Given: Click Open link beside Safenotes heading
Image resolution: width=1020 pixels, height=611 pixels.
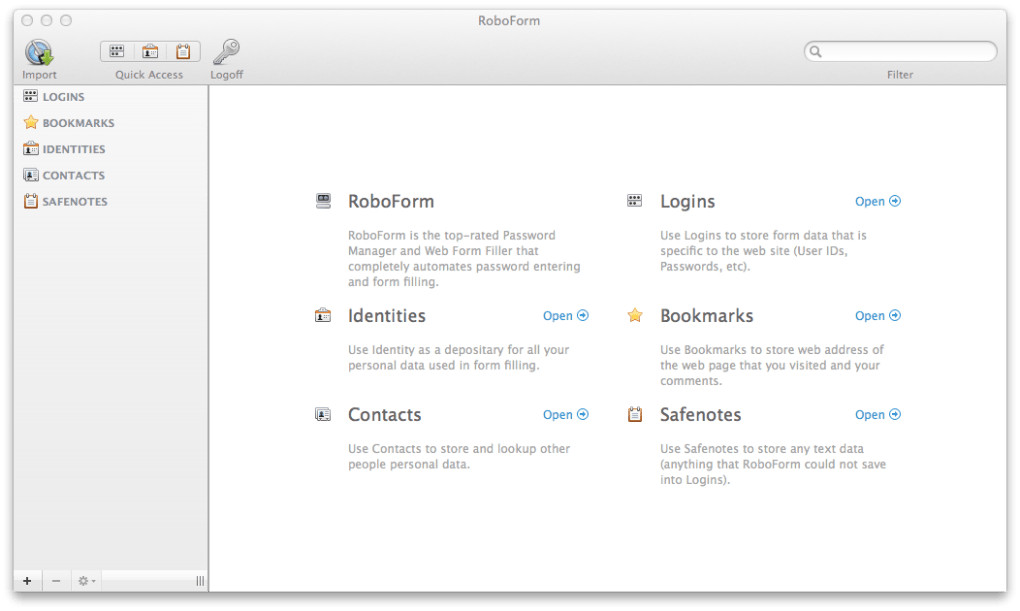Looking at the screenshot, I should (x=878, y=414).
